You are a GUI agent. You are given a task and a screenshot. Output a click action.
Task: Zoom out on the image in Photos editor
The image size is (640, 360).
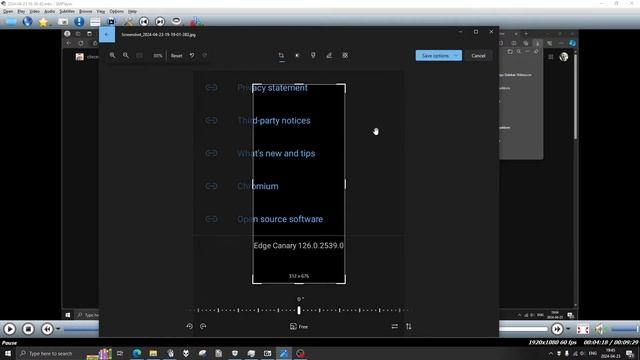[x=126, y=56]
